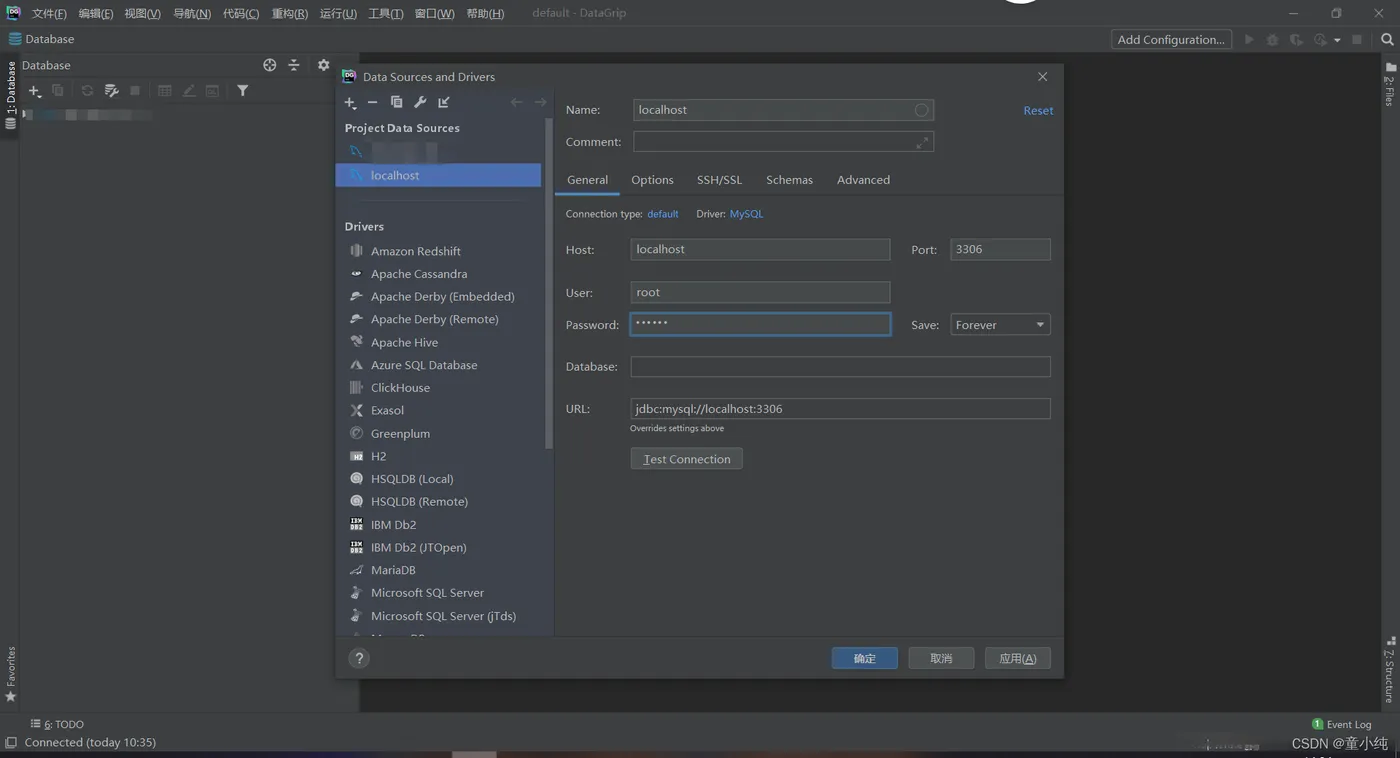Viewport: 1400px width, 758px height.
Task: Click into the empty Database field
Action: pos(840,367)
